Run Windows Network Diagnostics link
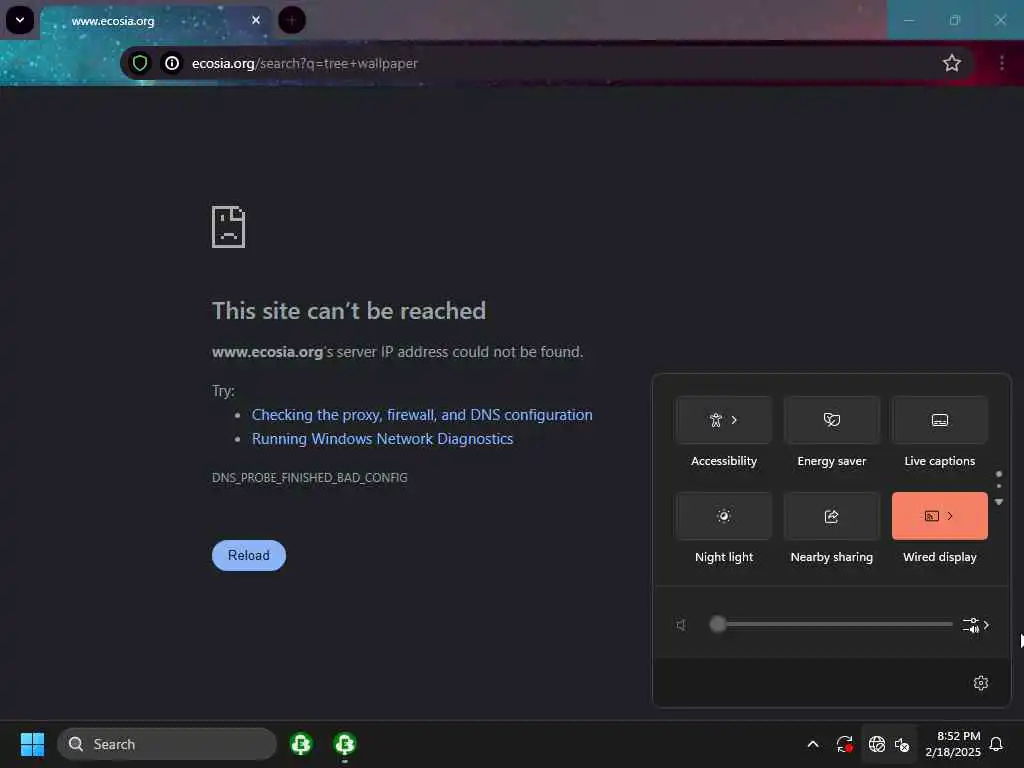Screen dimensions: 1024x768 point(382,439)
